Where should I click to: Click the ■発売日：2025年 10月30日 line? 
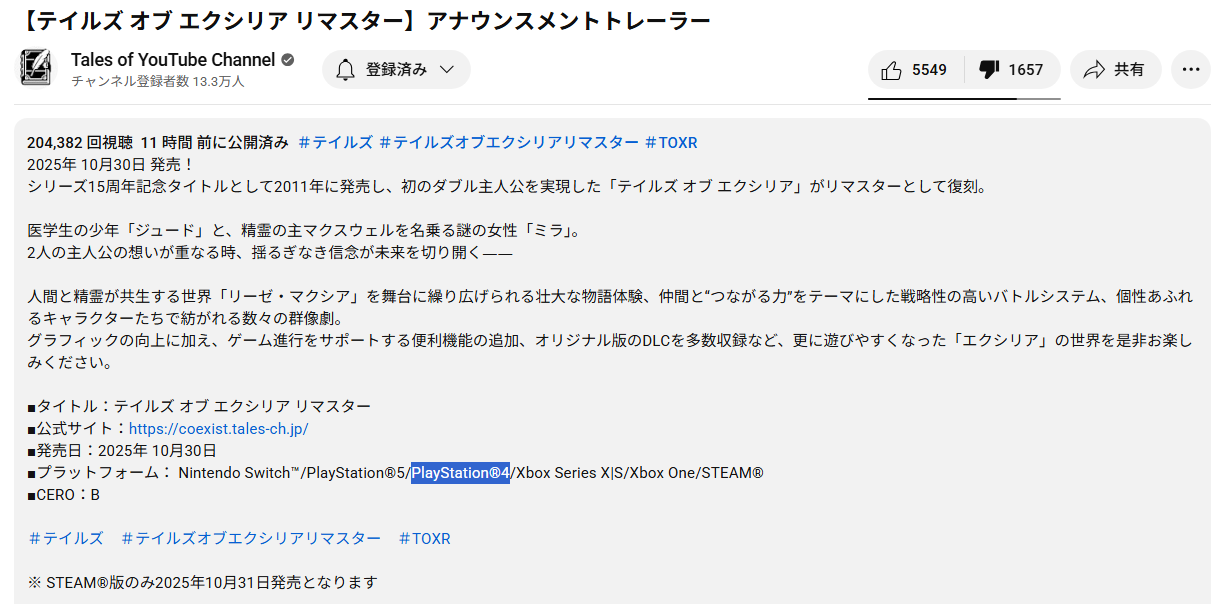(122, 450)
